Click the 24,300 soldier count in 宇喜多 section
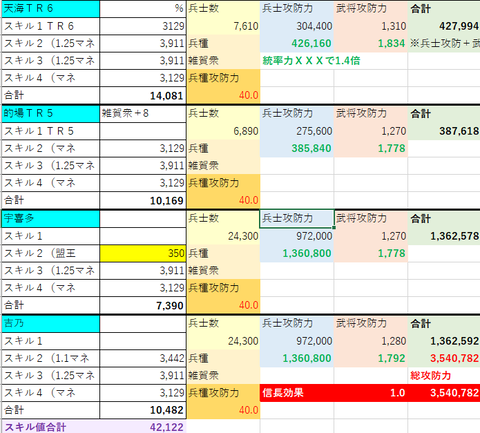This screenshot has width=480, height=433. tap(223, 236)
